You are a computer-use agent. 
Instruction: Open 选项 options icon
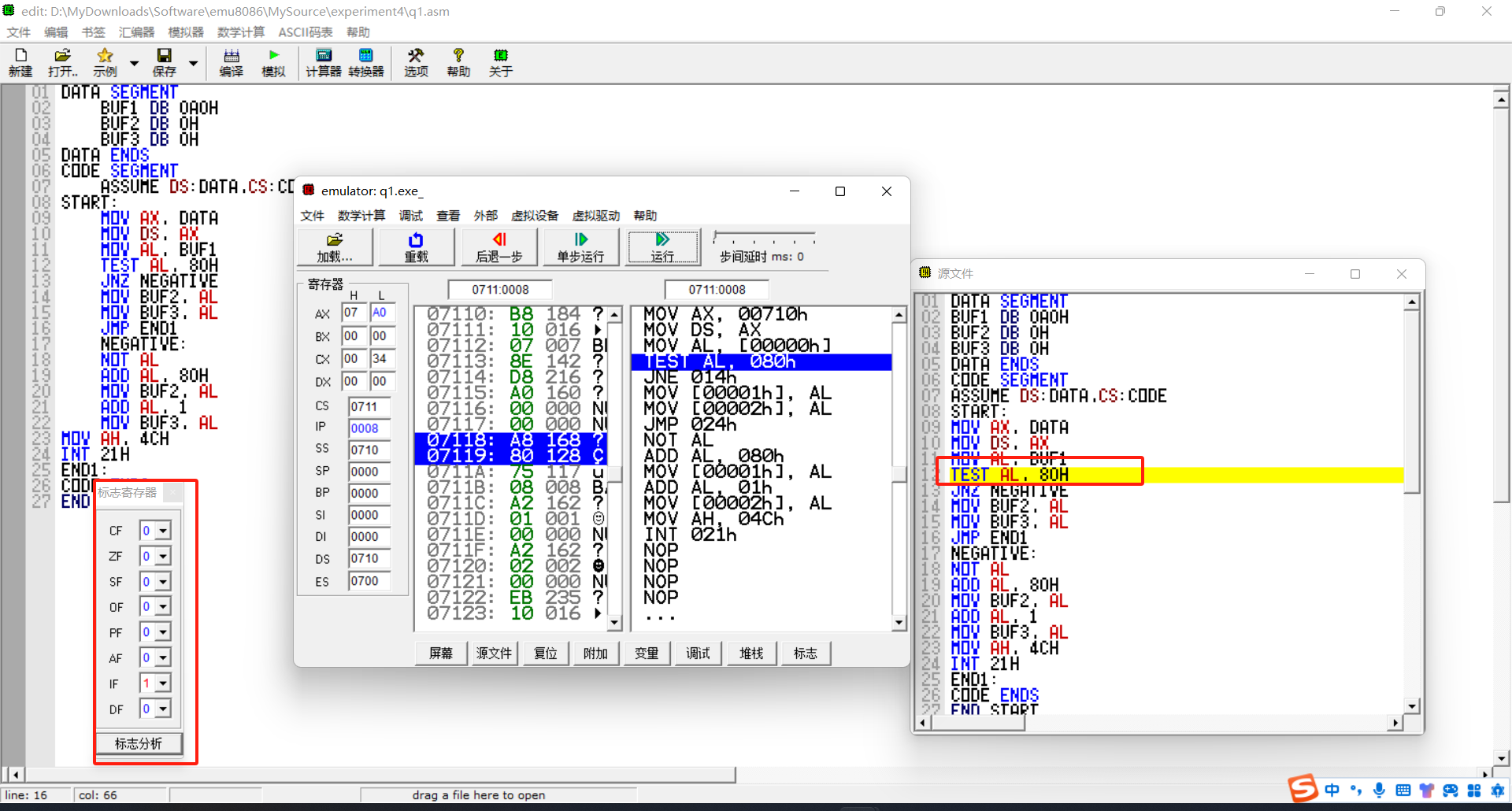[416, 62]
